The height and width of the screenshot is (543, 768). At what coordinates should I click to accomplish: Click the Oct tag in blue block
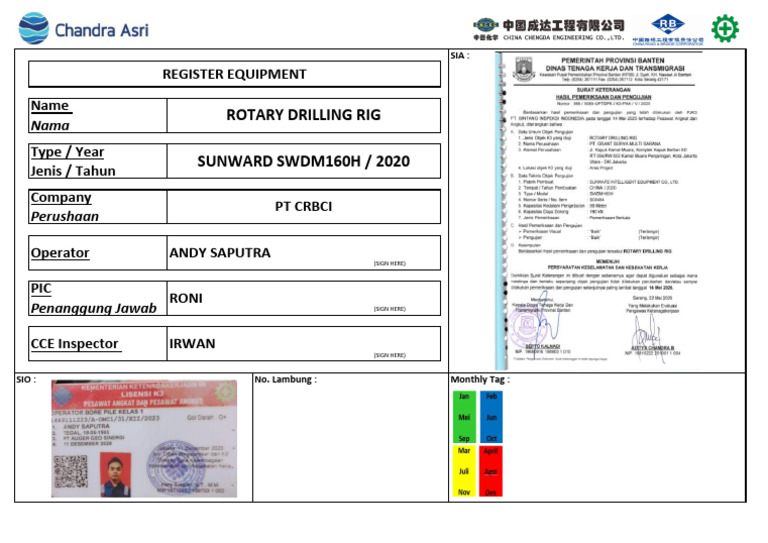(x=491, y=438)
